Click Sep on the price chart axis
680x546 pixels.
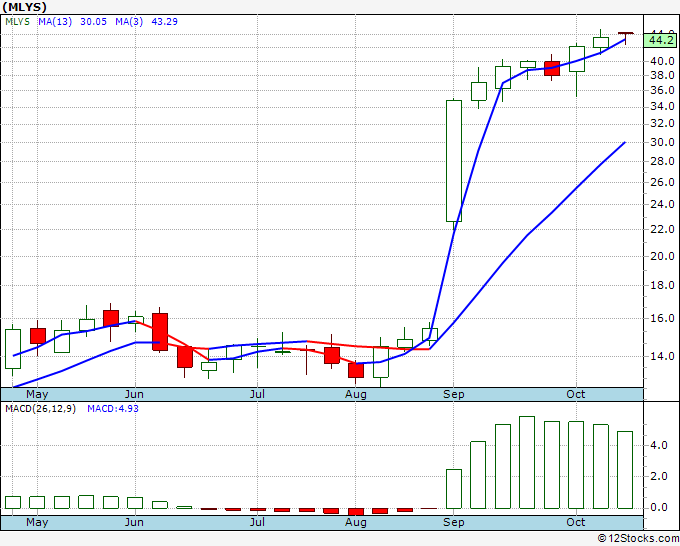[x=454, y=394]
